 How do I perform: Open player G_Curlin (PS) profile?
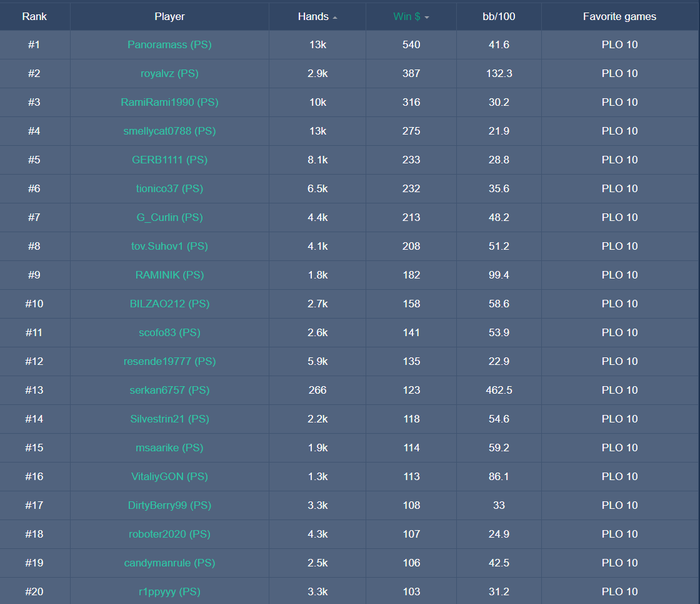click(170, 217)
